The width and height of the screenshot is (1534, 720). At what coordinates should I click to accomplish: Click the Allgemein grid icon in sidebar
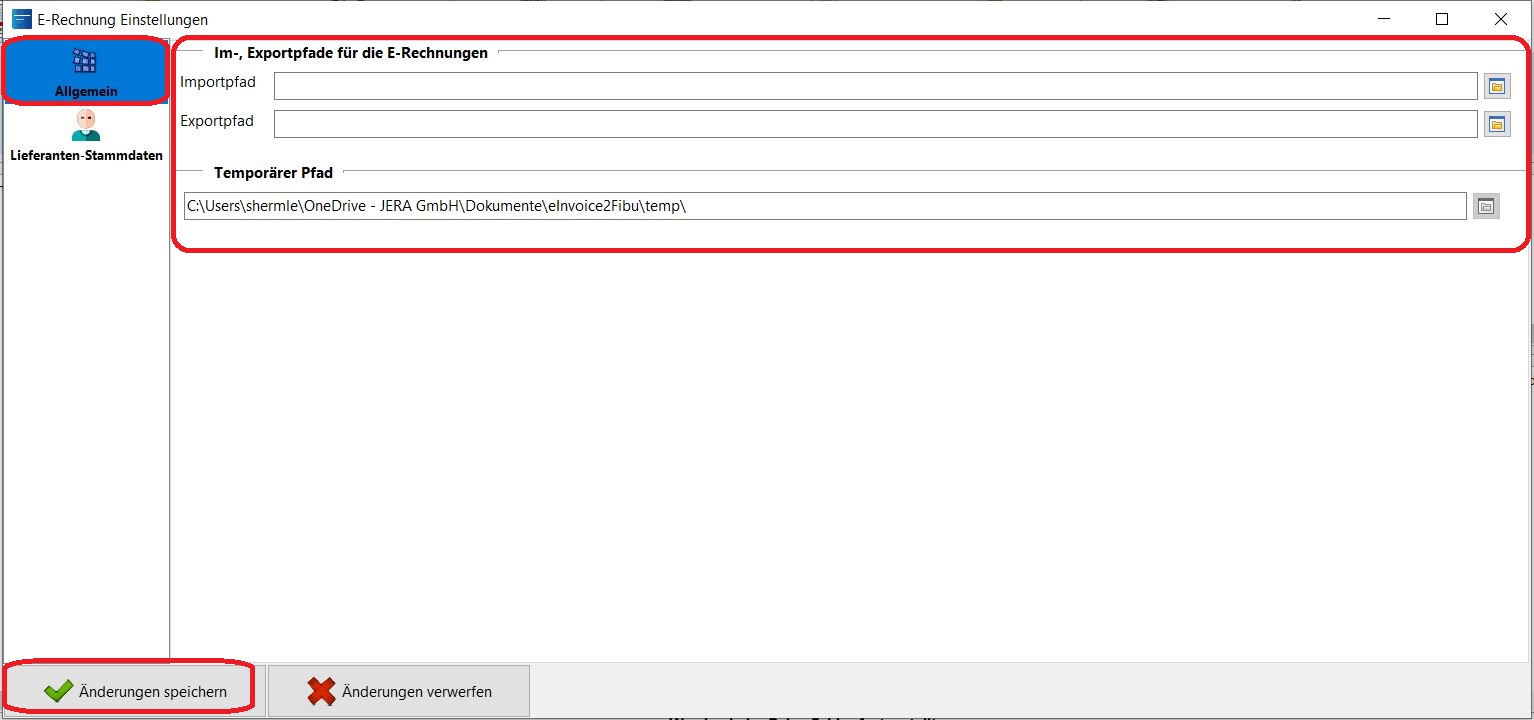pyautogui.click(x=85, y=62)
